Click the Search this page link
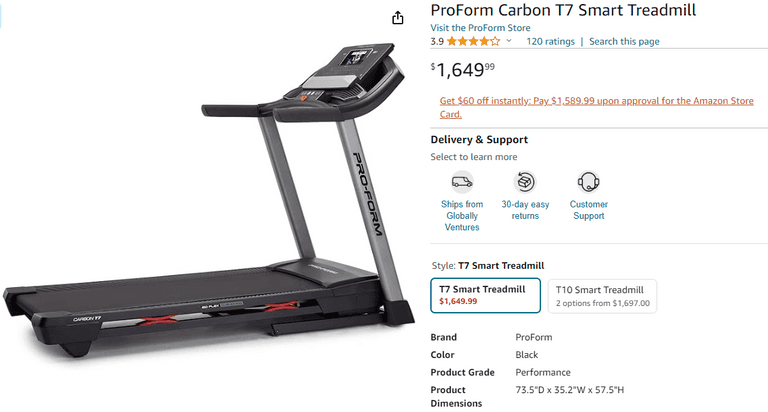768x412 pixels. point(624,42)
